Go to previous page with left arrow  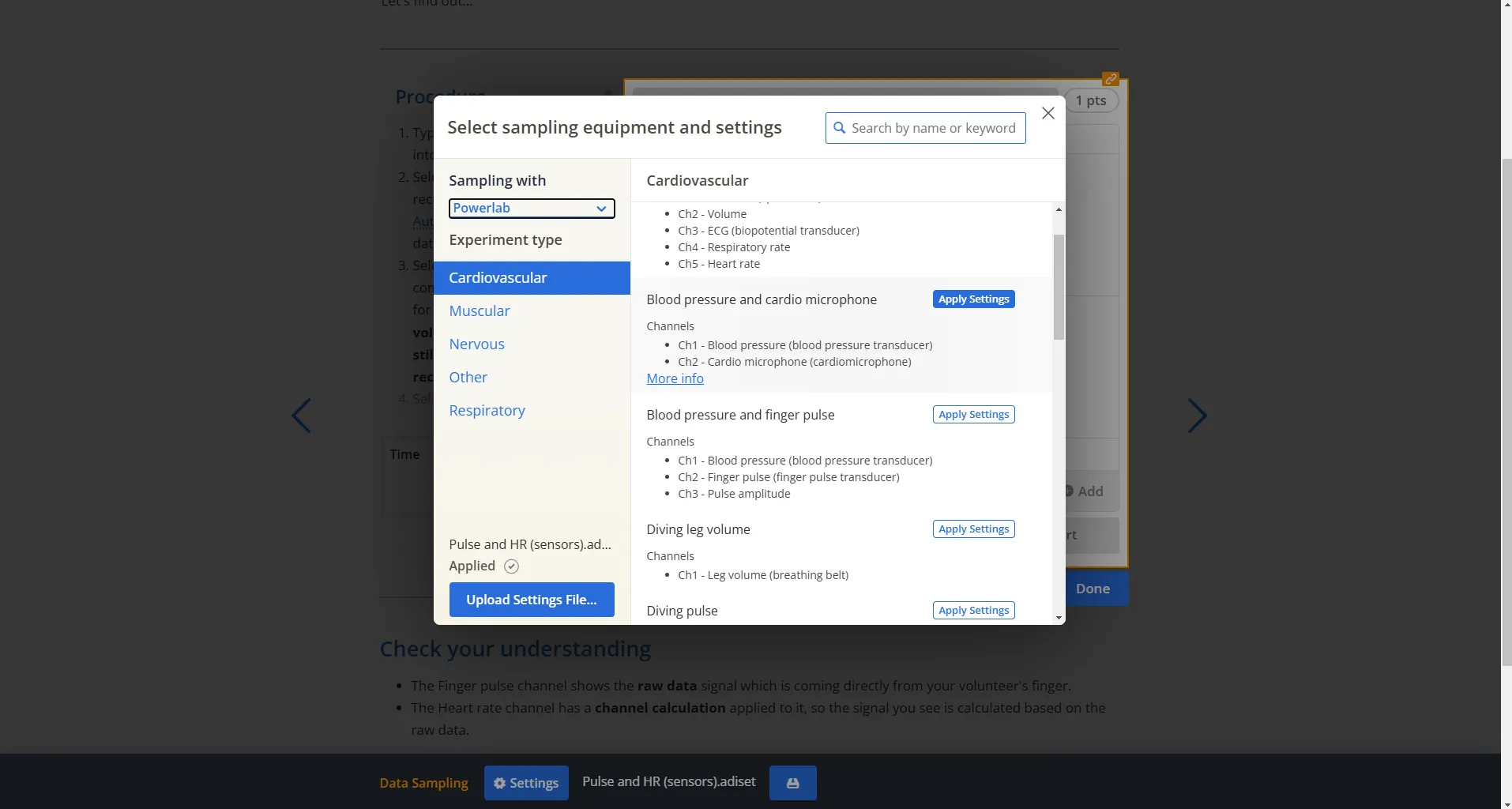coord(302,416)
